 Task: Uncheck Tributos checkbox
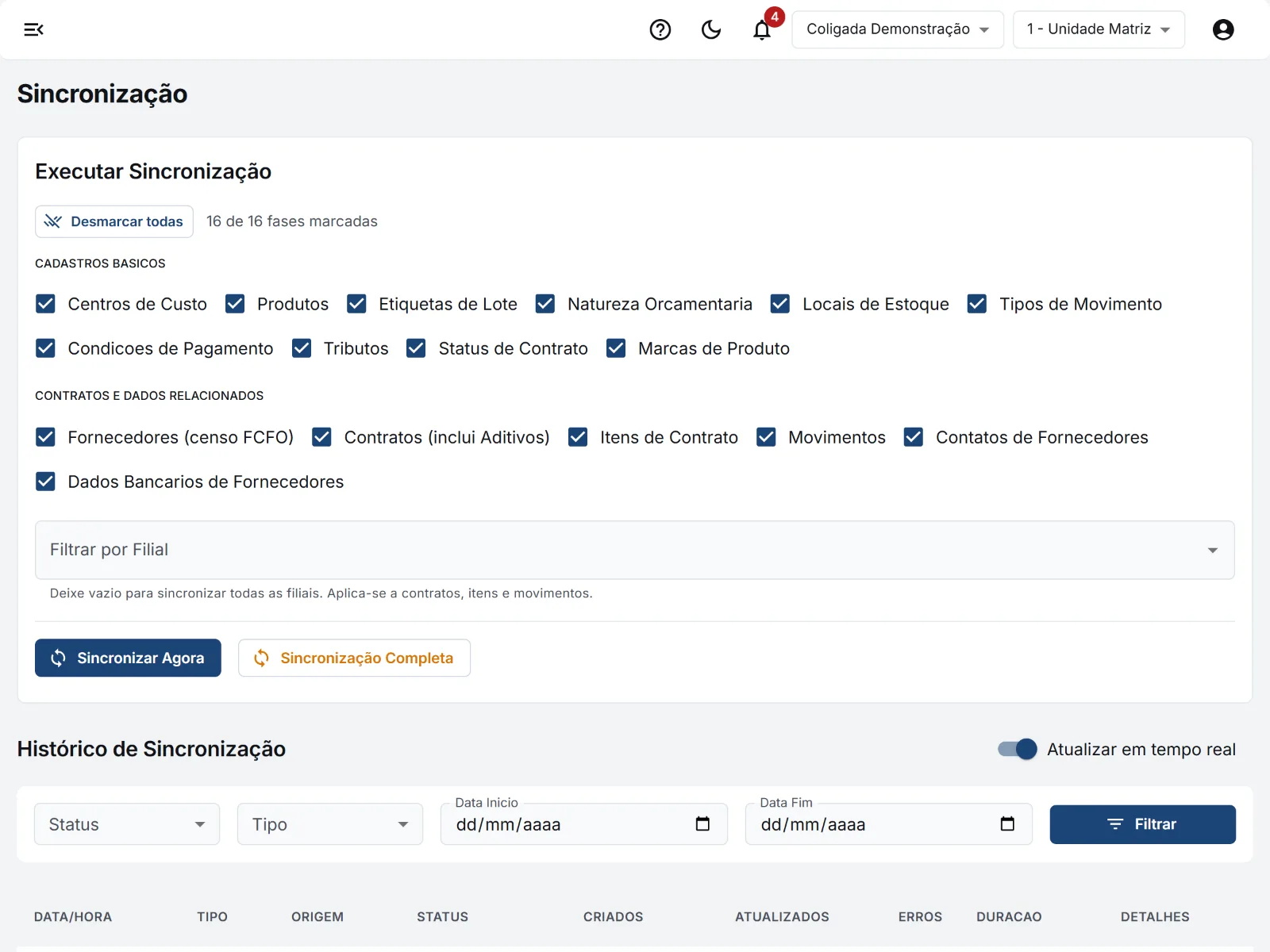coord(302,348)
